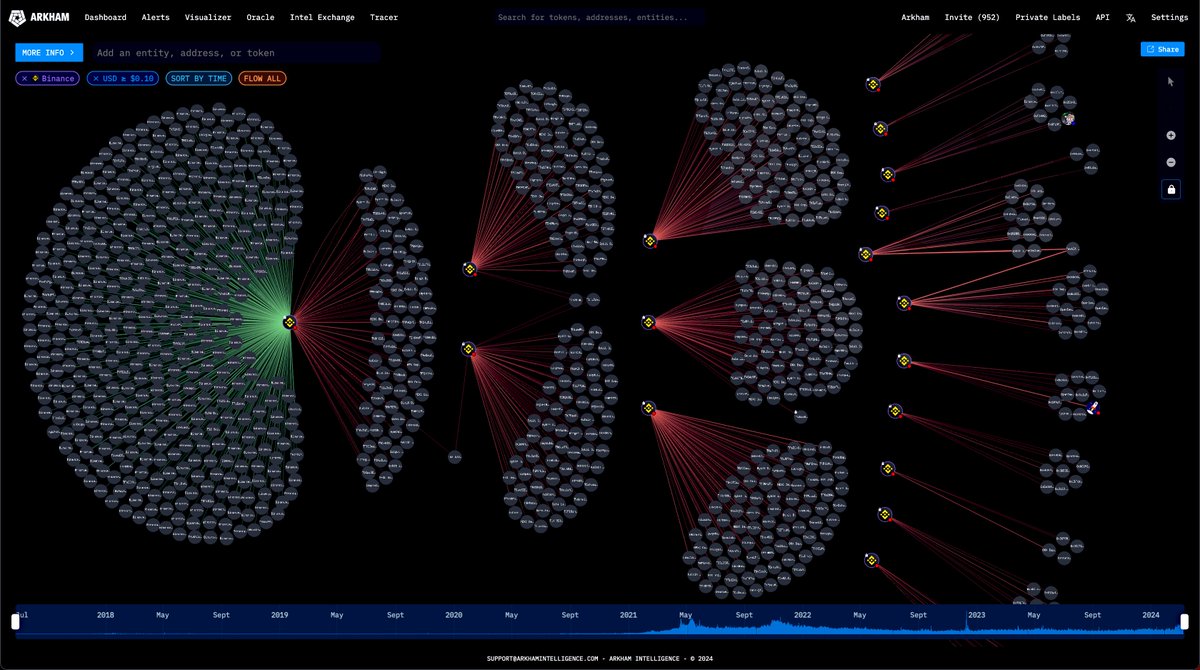Remove the Binance filter chip
Image resolution: width=1200 pixels, height=670 pixels.
click(x=24, y=78)
